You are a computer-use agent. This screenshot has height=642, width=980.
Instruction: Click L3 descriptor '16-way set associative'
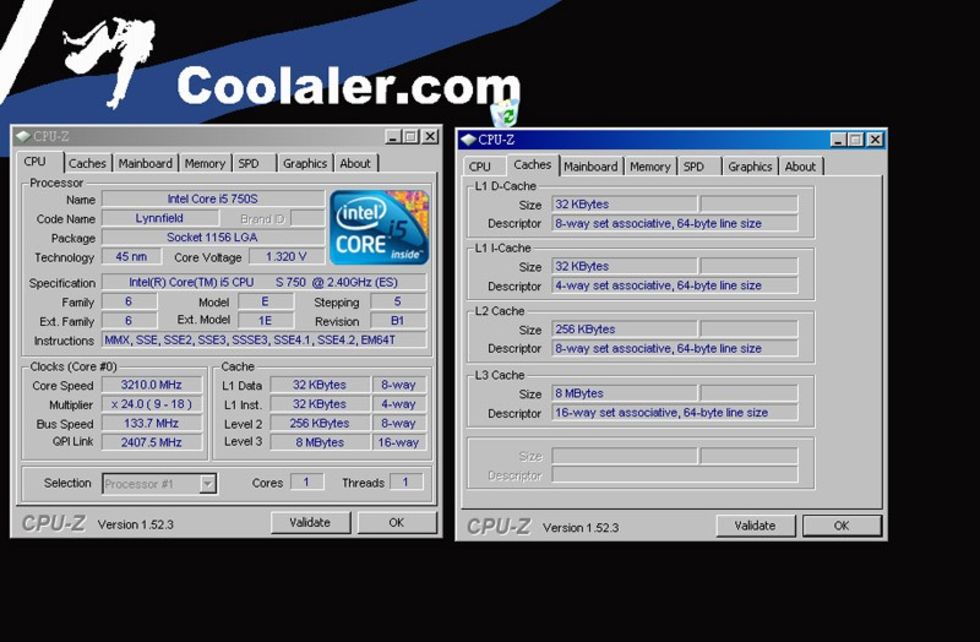coord(674,413)
